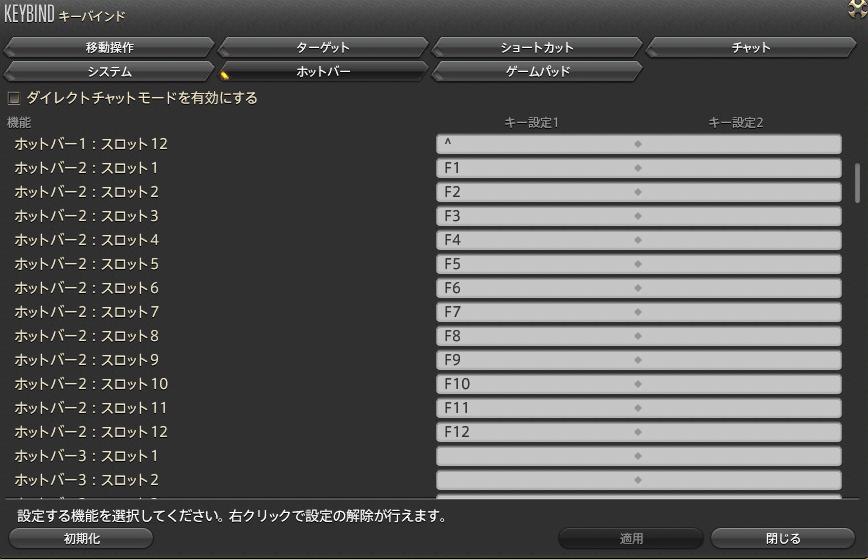Click the ホットバー2：スロット6 label
Screen dimensions: 868x560
[x=86, y=288]
